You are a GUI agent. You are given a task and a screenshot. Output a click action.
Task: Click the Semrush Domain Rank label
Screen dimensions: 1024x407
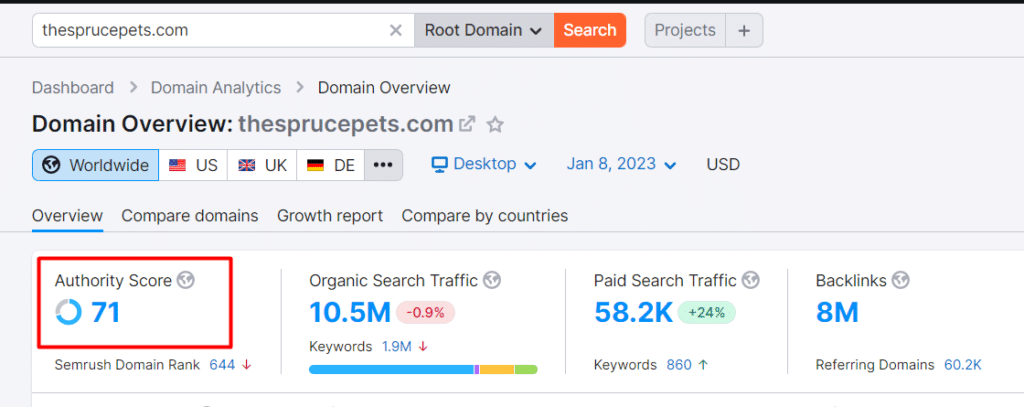pyautogui.click(x=127, y=365)
